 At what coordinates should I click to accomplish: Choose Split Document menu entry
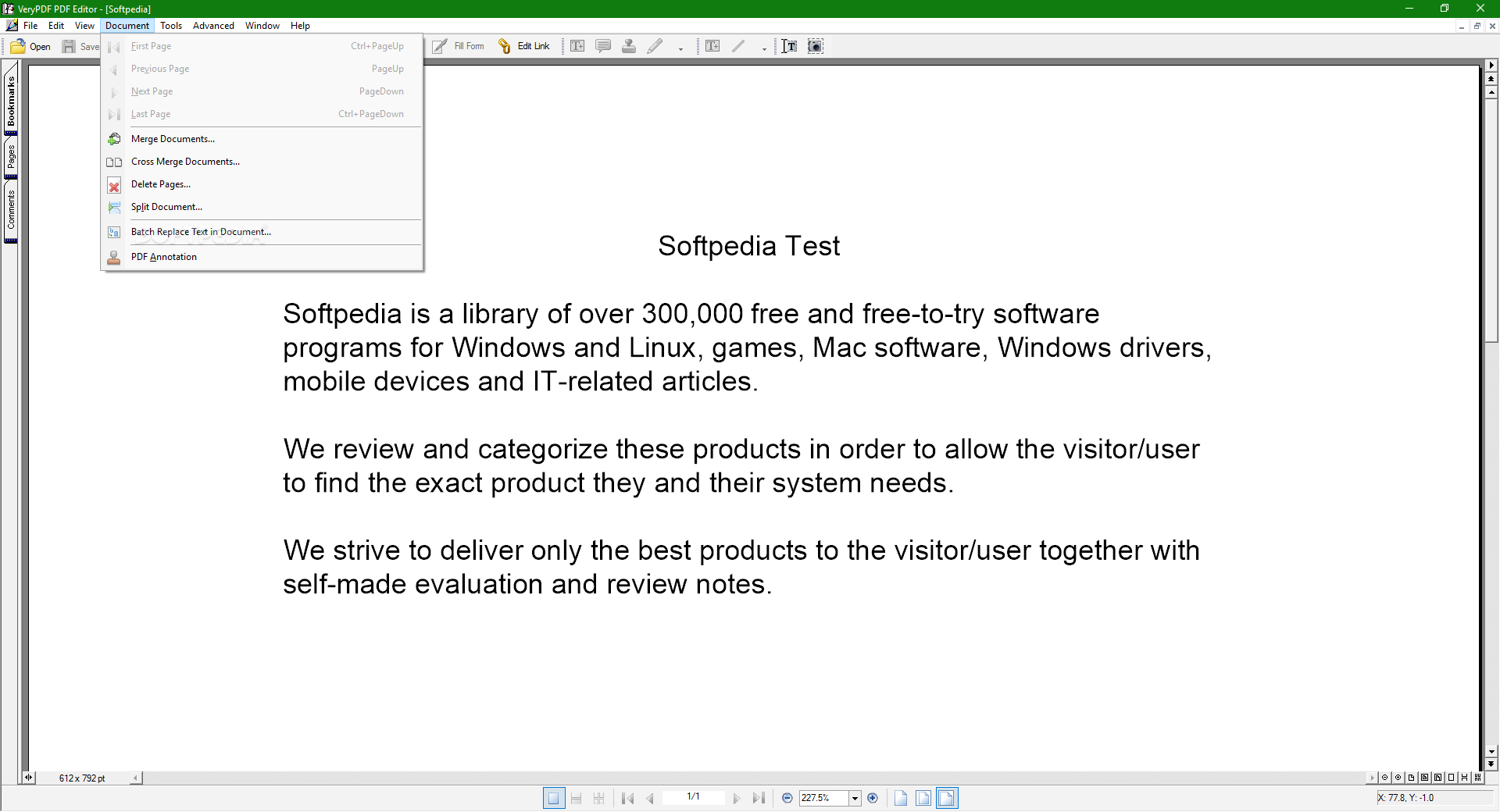tap(262, 207)
